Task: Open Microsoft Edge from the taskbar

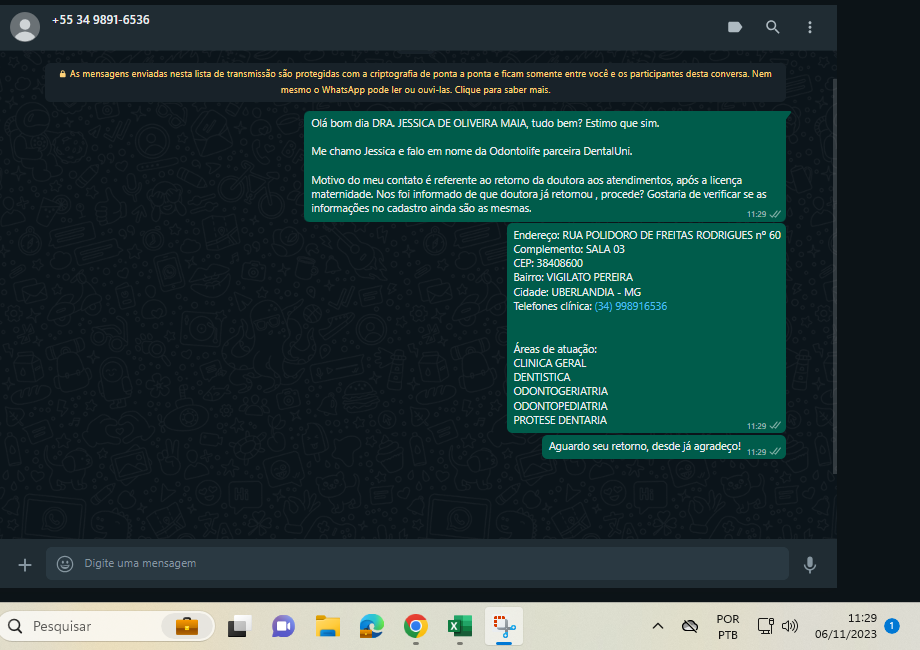Action: 372,627
